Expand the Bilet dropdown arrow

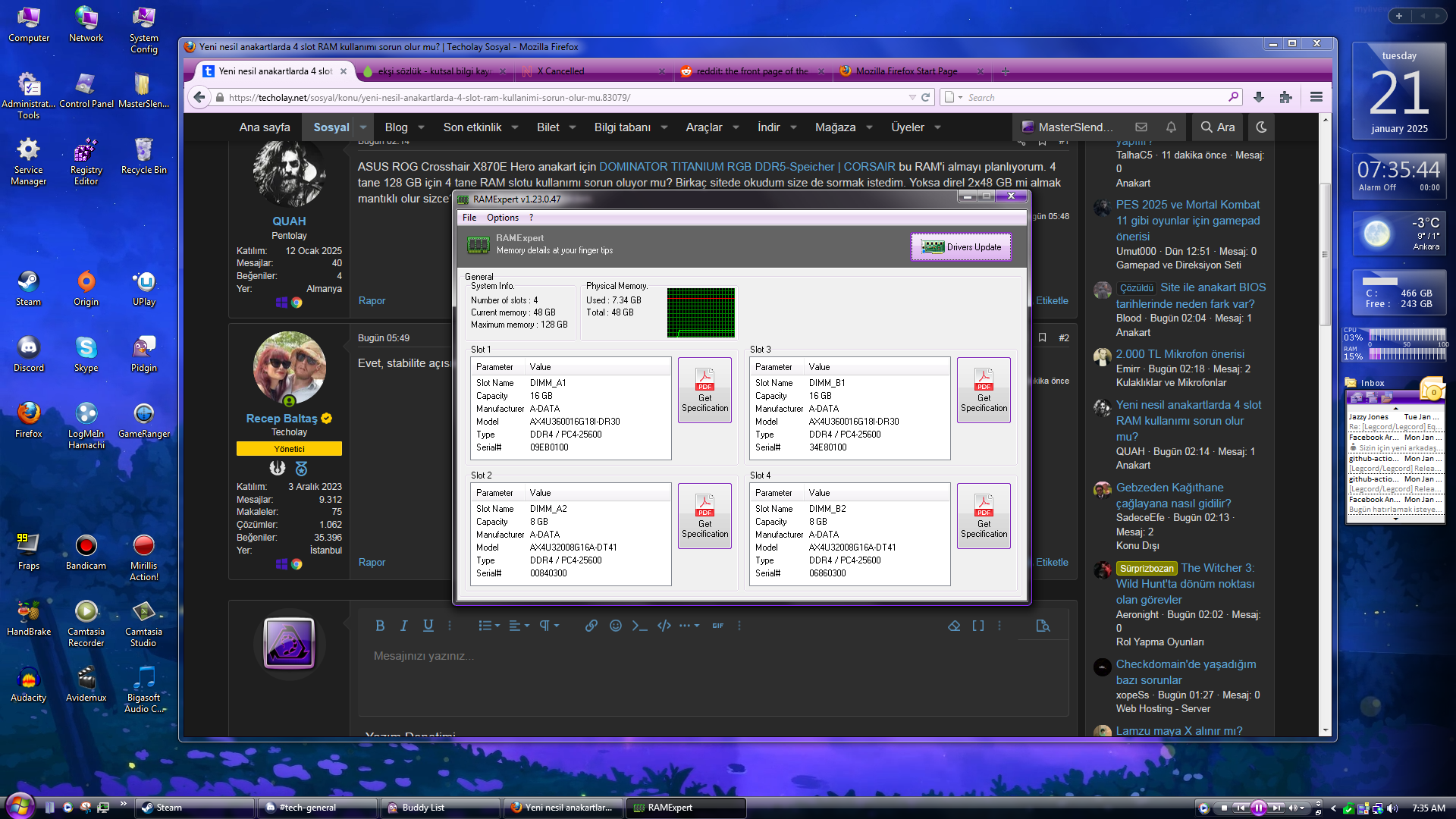coord(573,127)
